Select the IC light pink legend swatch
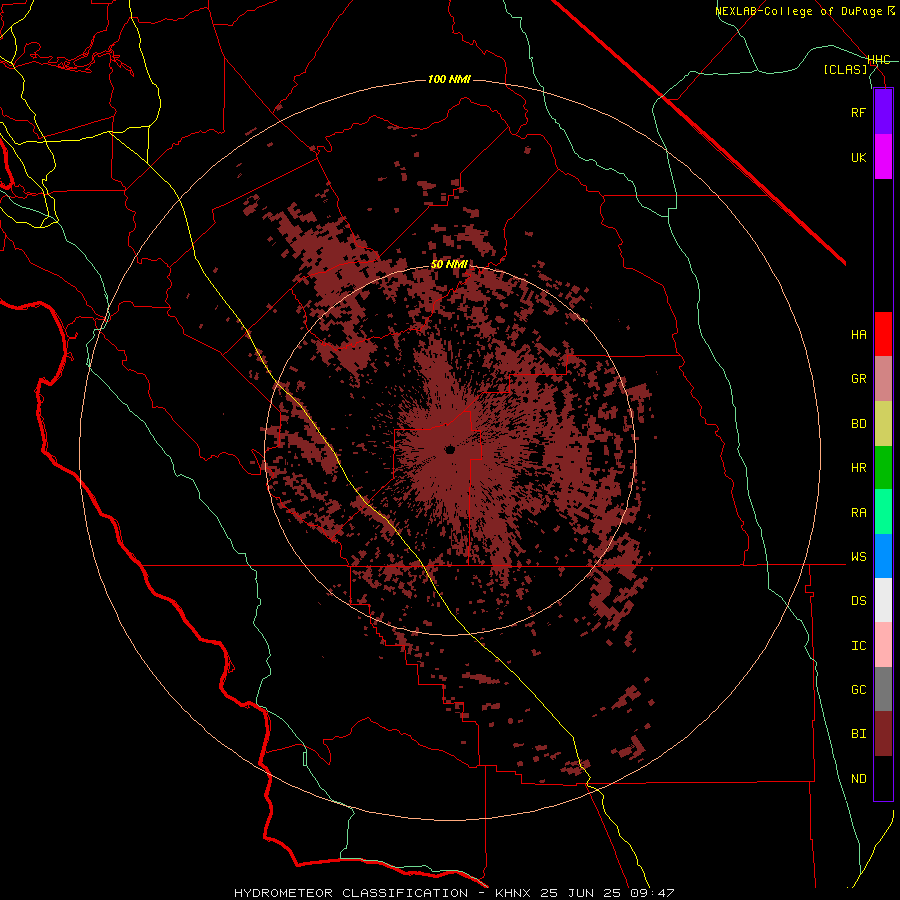This screenshot has height=900, width=900. (883, 645)
